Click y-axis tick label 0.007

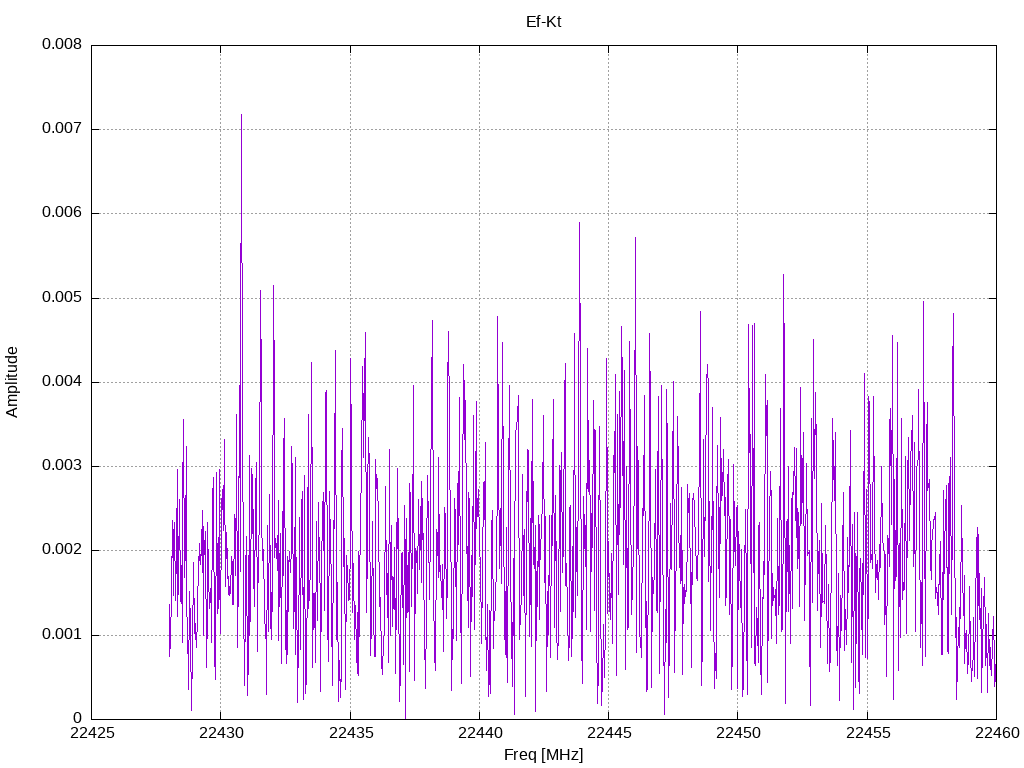coord(62,129)
